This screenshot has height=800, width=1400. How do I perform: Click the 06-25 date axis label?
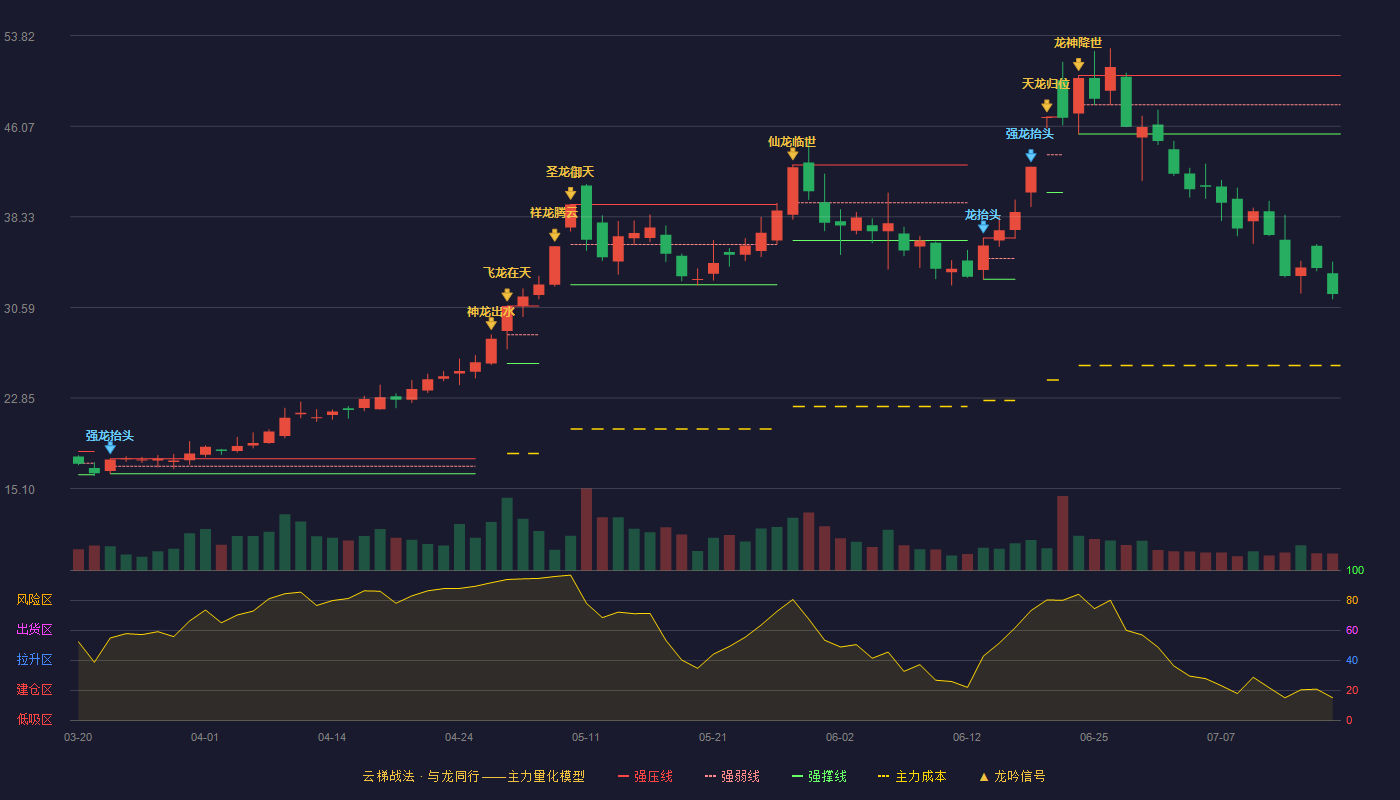point(1094,737)
